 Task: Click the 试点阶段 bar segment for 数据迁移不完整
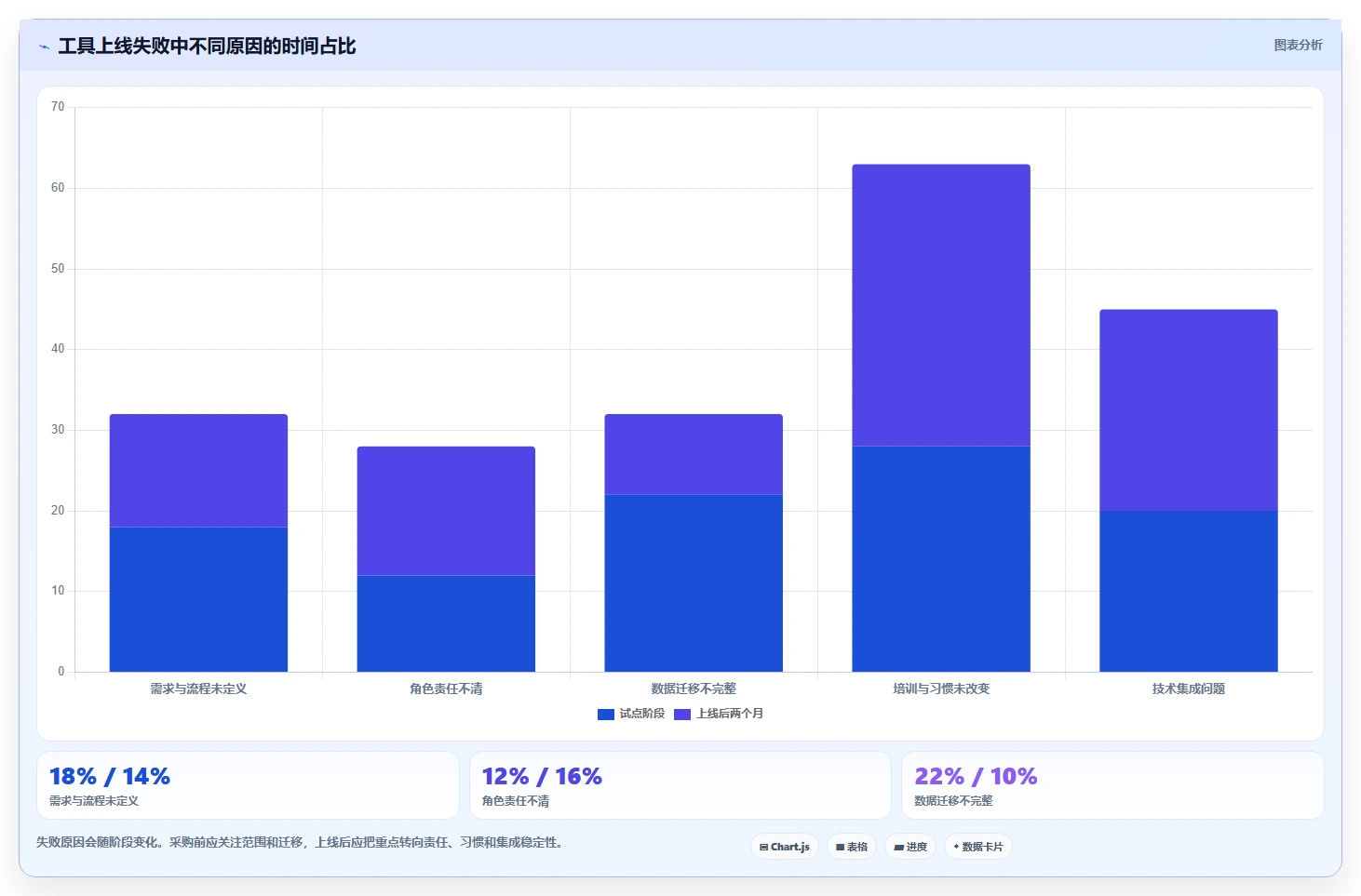[x=694, y=583]
